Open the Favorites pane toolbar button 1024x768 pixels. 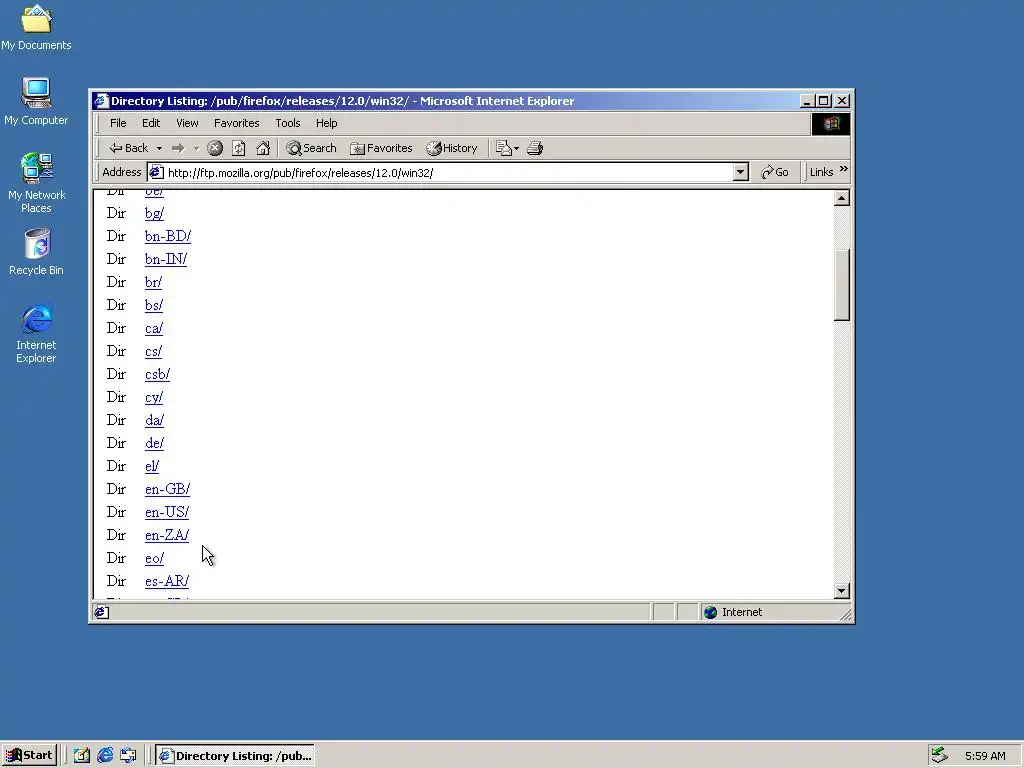381,148
